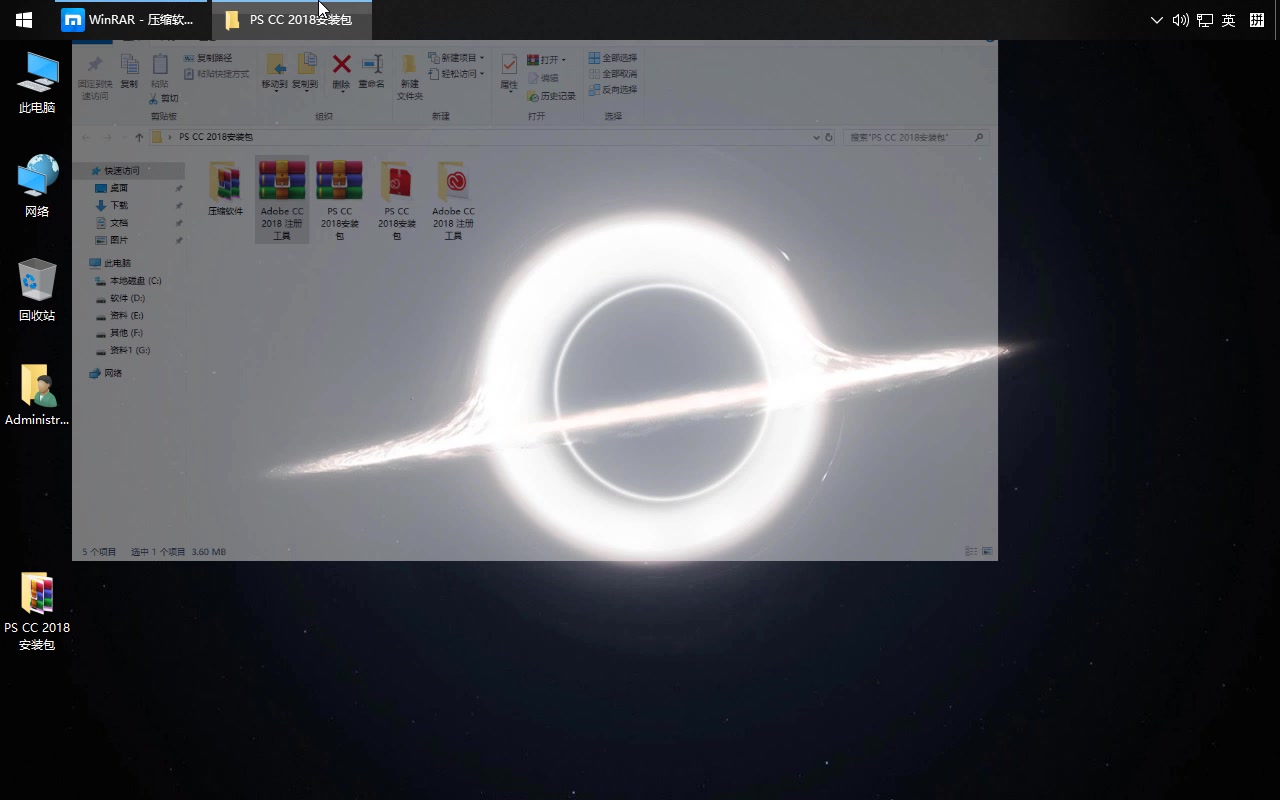Select 桌面 in navigation pane
1280x800 pixels.
pyautogui.click(x=111, y=188)
